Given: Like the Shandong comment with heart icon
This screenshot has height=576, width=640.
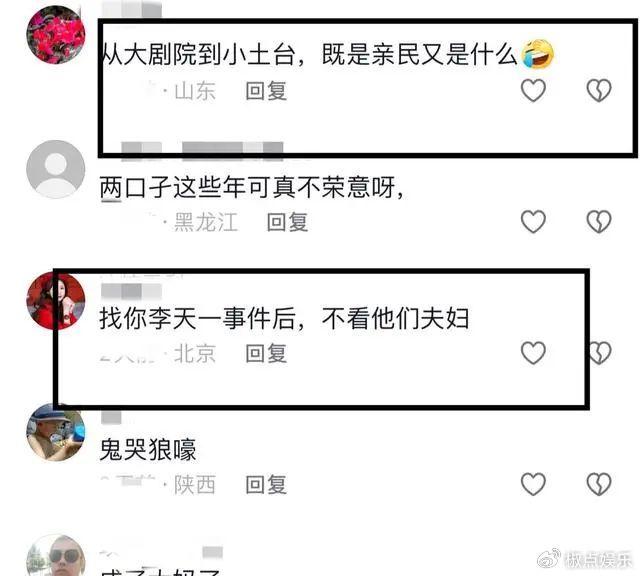Looking at the screenshot, I should pyautogui.click(x=533, y=90).
